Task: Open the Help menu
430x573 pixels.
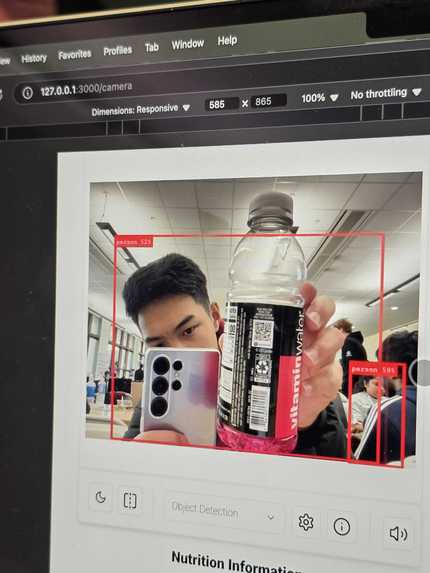Action: pos(227,40)
